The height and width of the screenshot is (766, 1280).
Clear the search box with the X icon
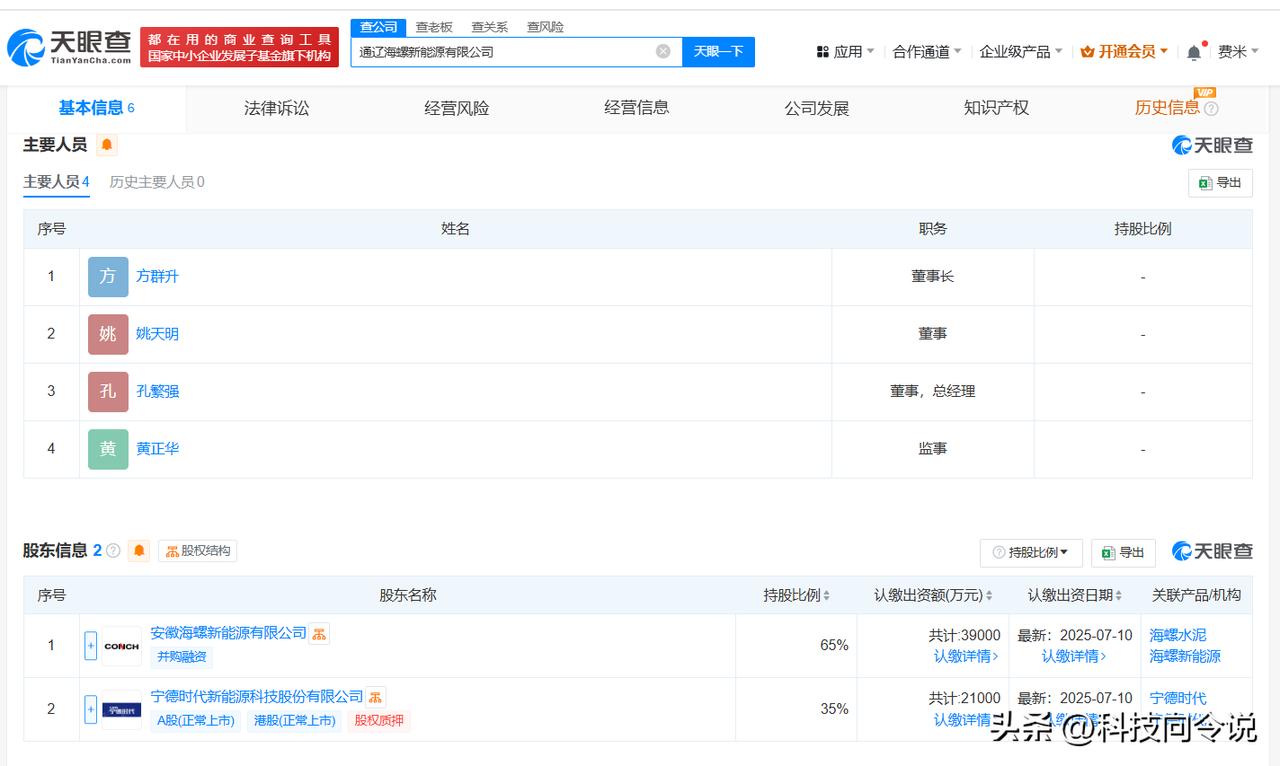pos(663,51)
